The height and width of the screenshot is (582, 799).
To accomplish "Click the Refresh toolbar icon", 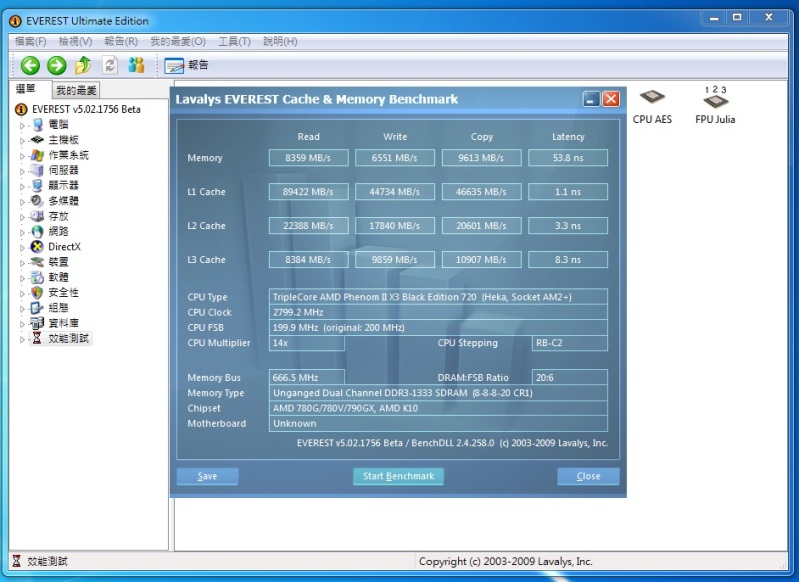I will (x=110, y=65).
